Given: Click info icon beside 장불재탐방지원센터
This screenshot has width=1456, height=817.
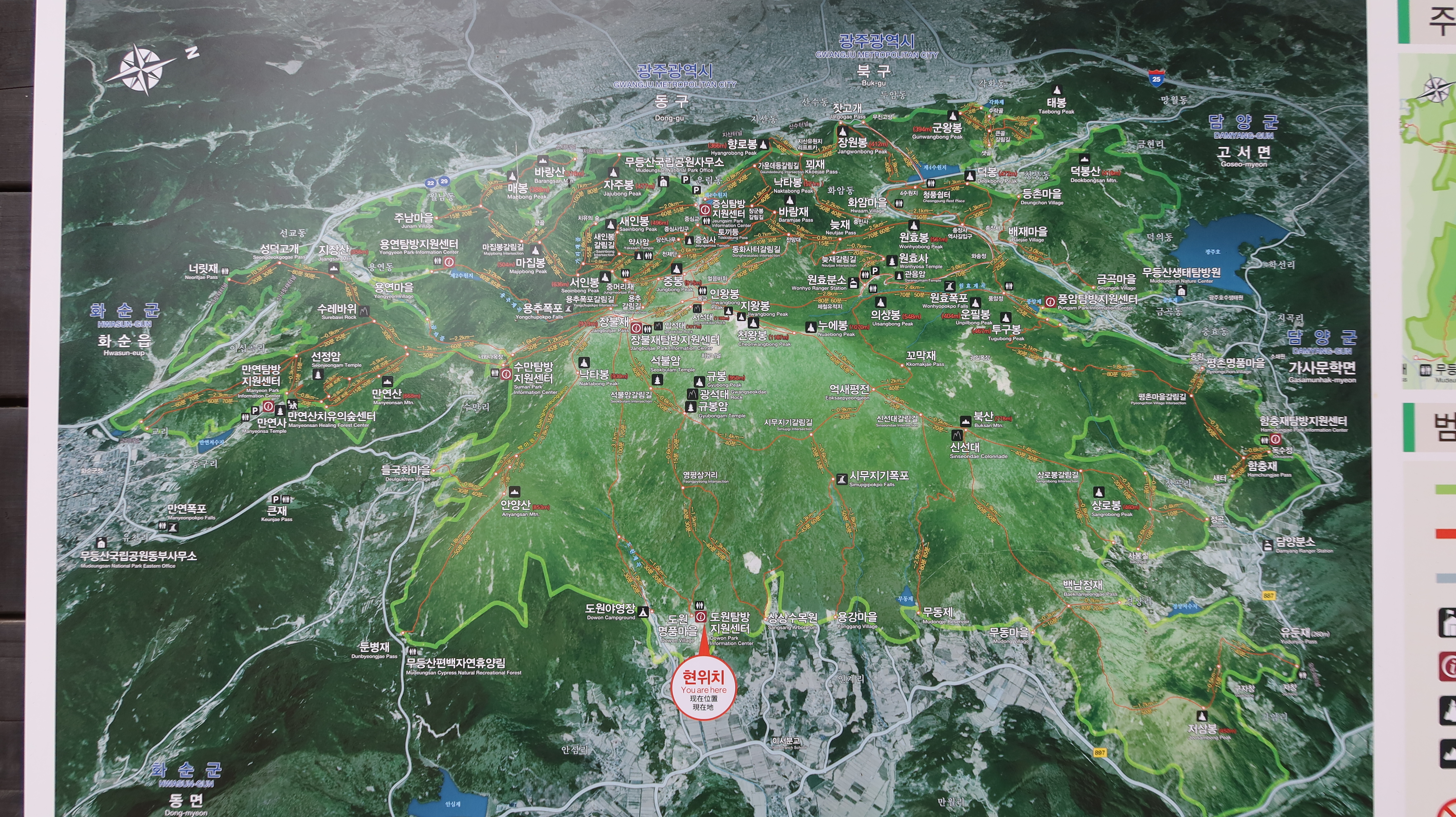Looking at the screenshot, I should pyautogui.click(x=636, y=328).
